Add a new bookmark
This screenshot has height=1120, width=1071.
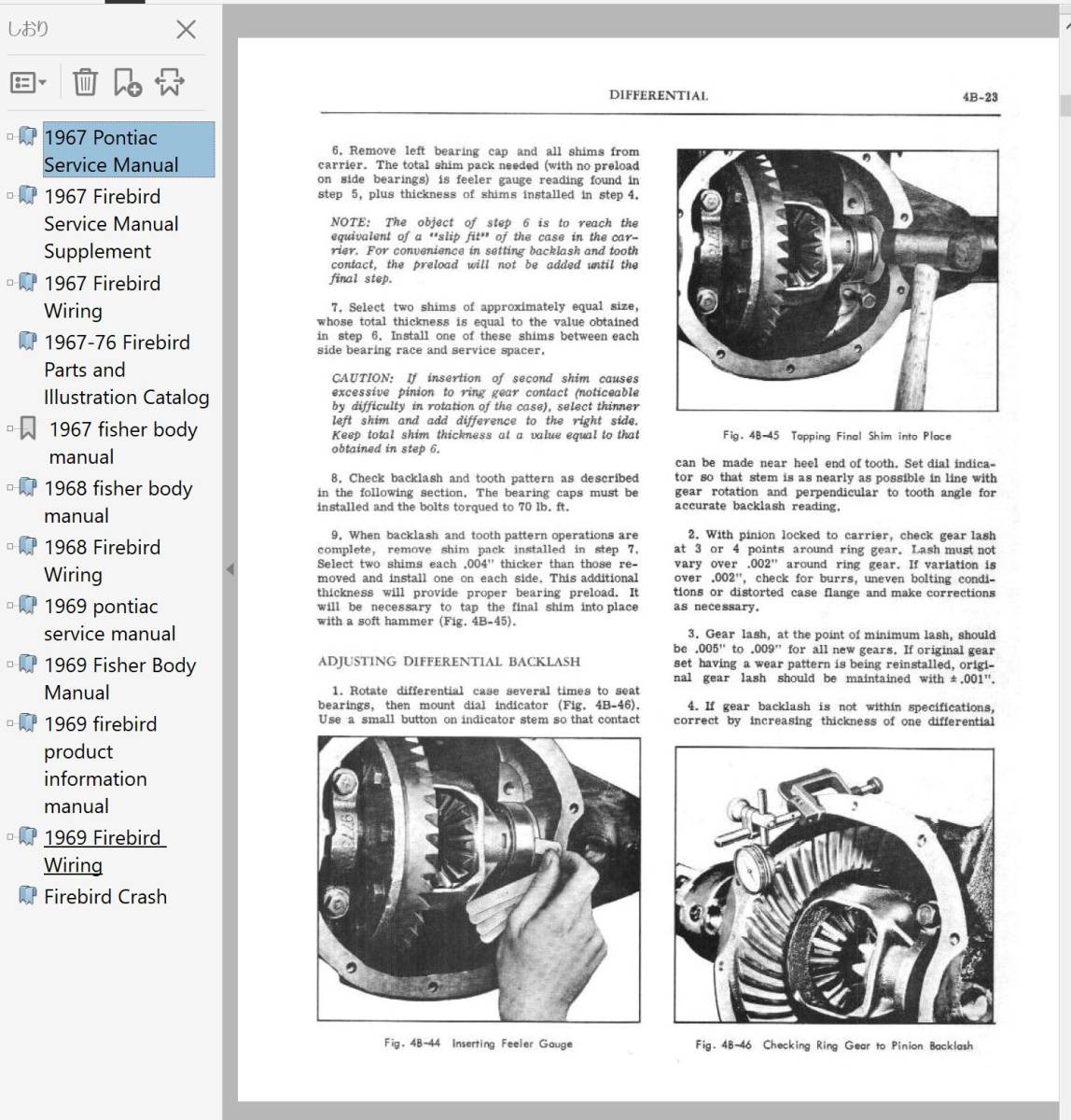click(127, 82)
